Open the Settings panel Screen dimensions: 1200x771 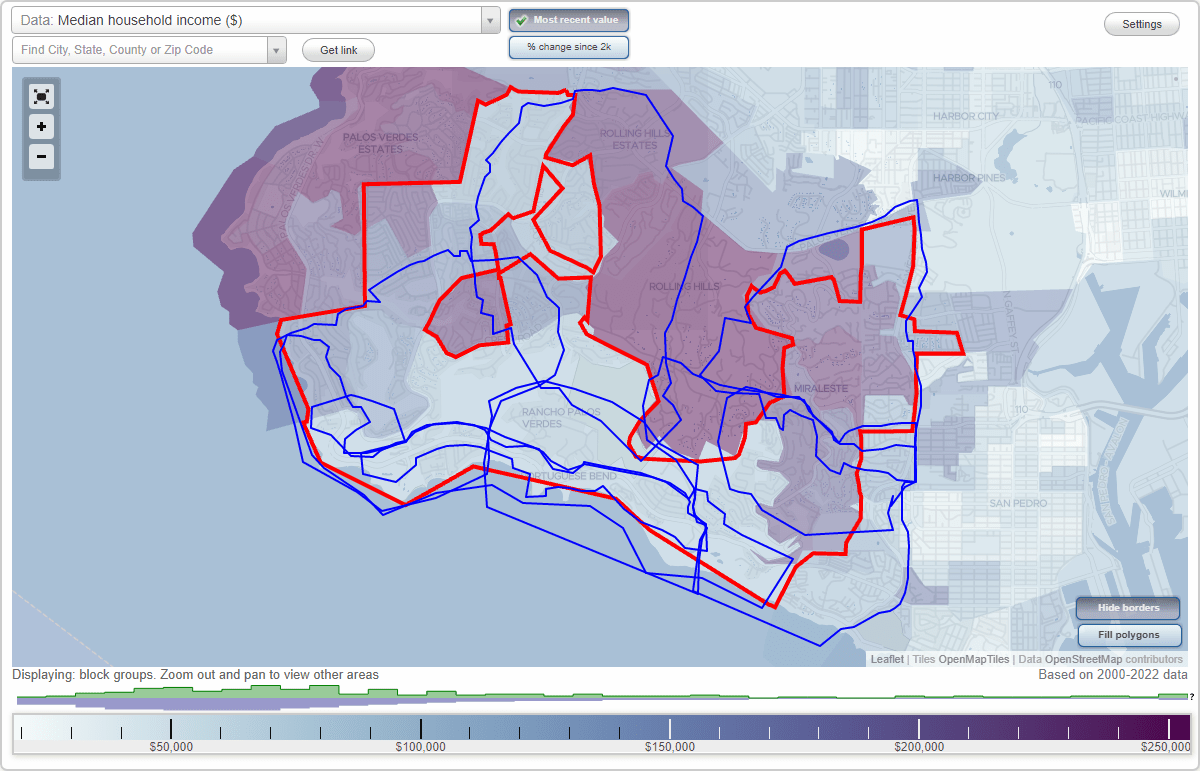[x=1141, y=23]
